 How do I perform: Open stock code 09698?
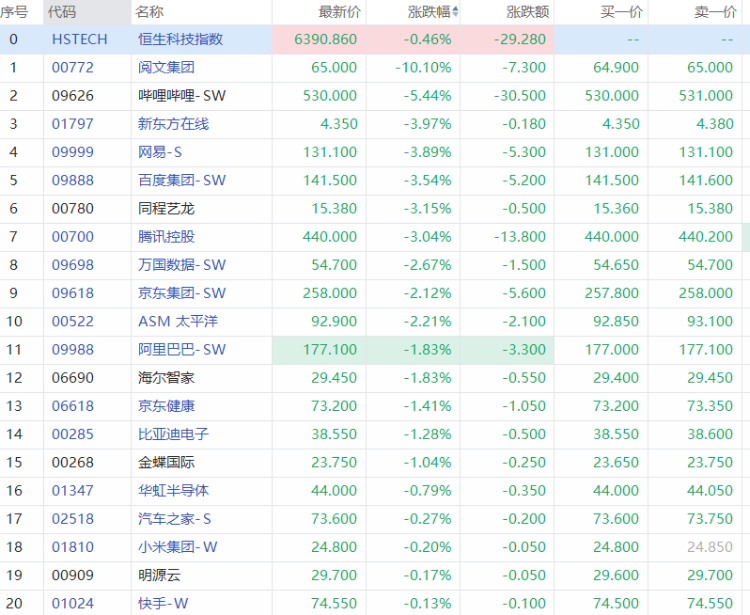73,265
